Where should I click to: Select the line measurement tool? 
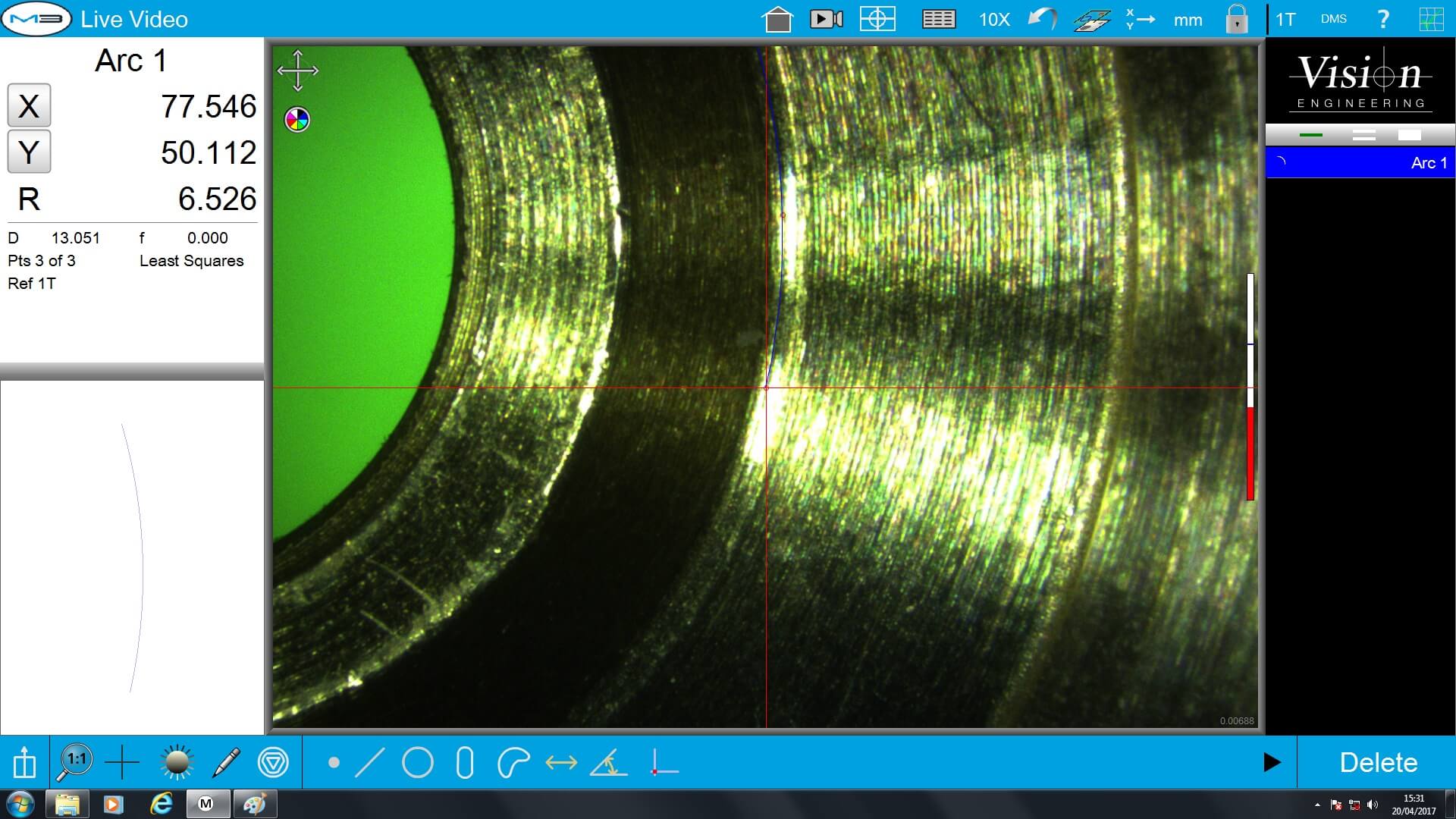click(x=369, y=764)
